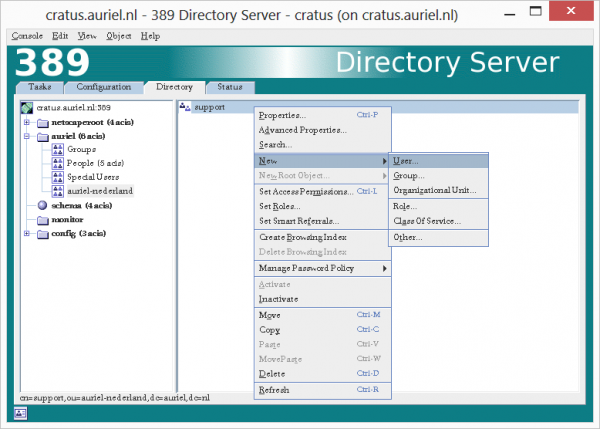Image resolution: width=600 pixels, height=429 pixels.
Task: Choose User from the New submenu
Action: point(406,161)
